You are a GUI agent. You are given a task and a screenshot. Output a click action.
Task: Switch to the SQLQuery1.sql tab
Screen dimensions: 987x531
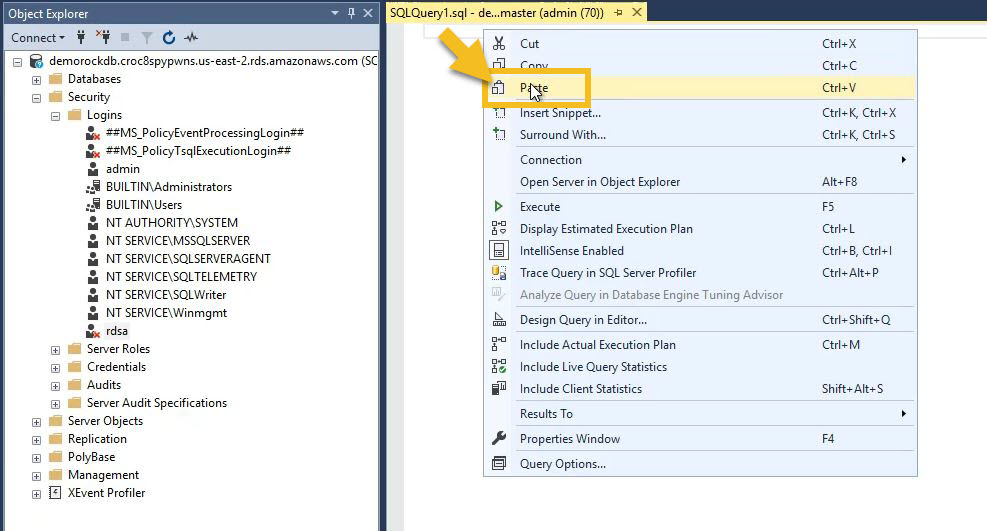tap(497, 13)
